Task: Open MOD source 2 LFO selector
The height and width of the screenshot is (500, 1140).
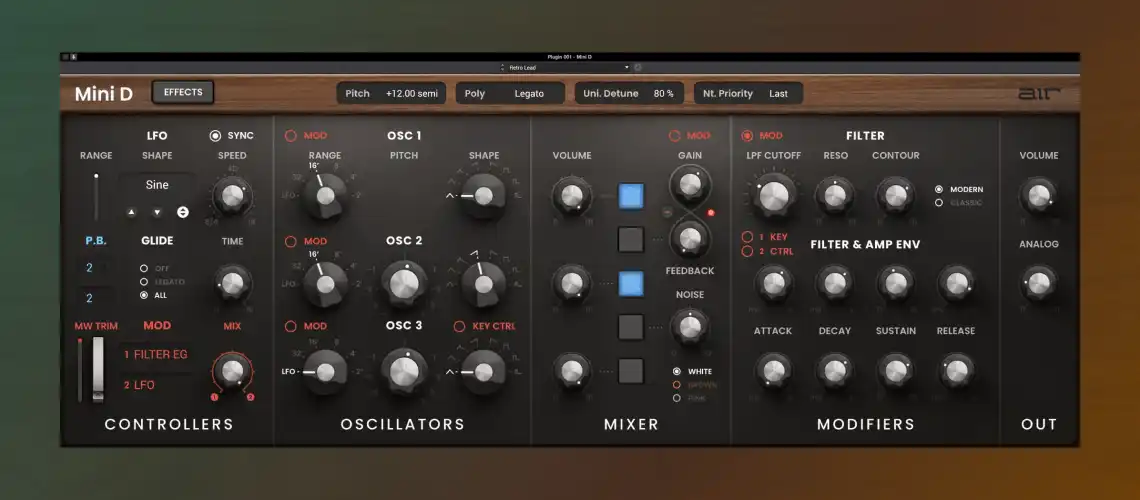Action: click(157, 385)
